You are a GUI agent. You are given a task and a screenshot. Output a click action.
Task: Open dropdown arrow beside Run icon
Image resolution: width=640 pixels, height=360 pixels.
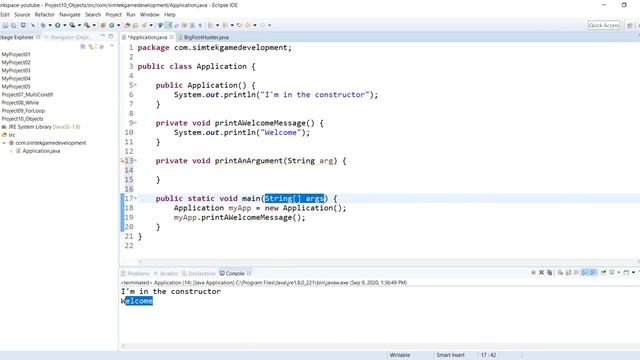click(64, 25)
